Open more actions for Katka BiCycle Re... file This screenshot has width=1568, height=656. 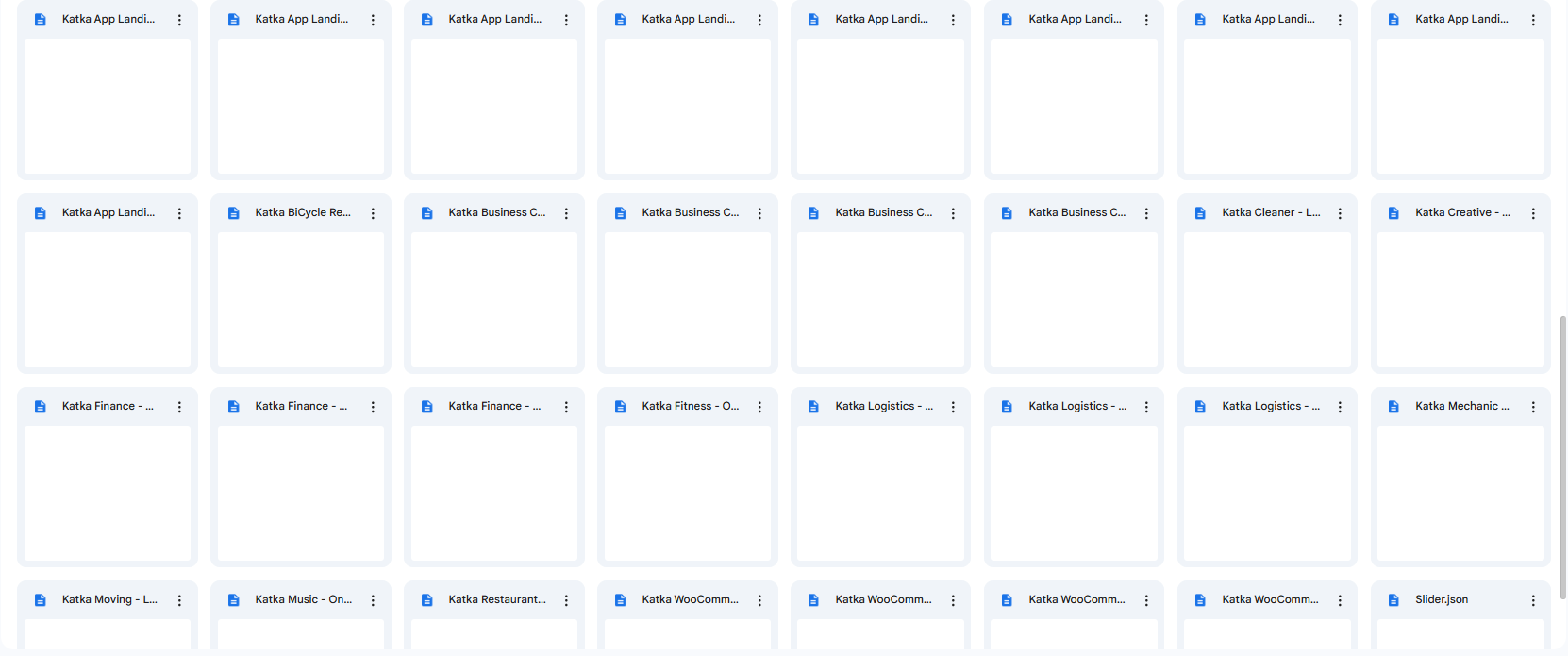(x=373, y=213)
